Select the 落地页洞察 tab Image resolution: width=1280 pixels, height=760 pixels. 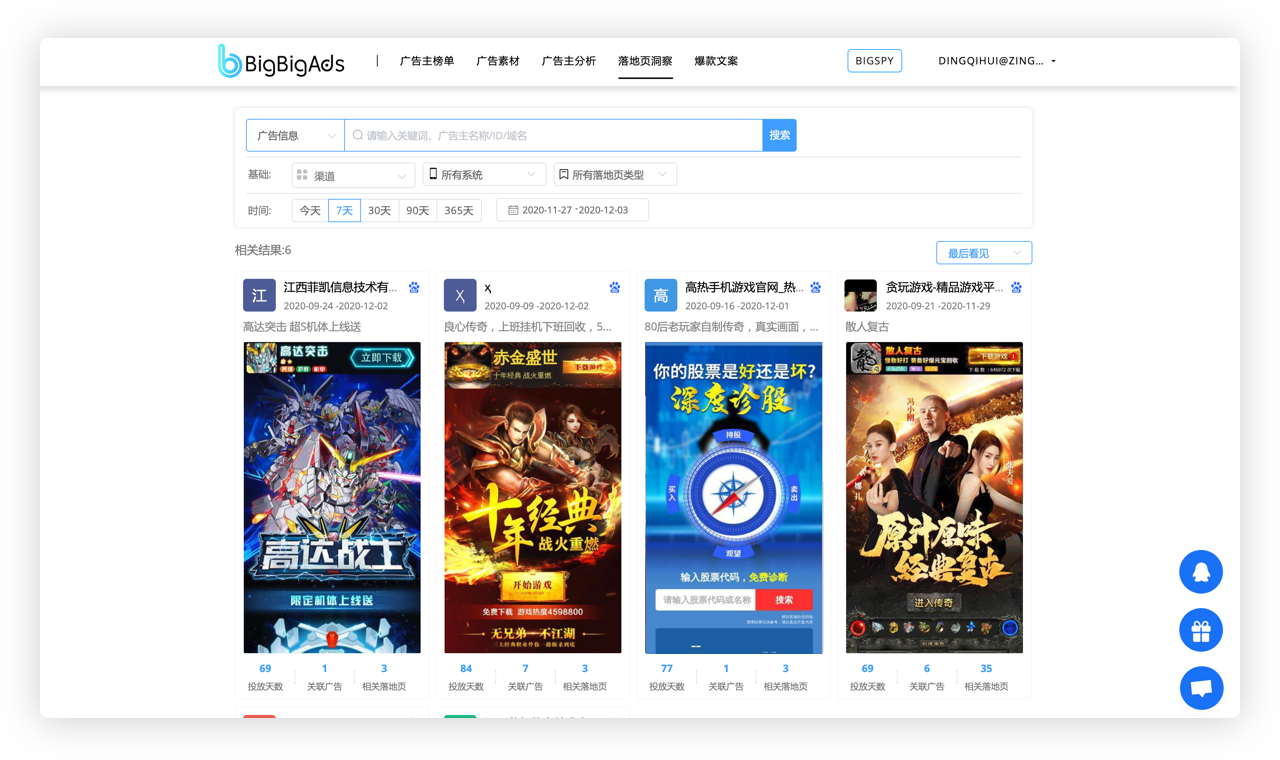645,61
